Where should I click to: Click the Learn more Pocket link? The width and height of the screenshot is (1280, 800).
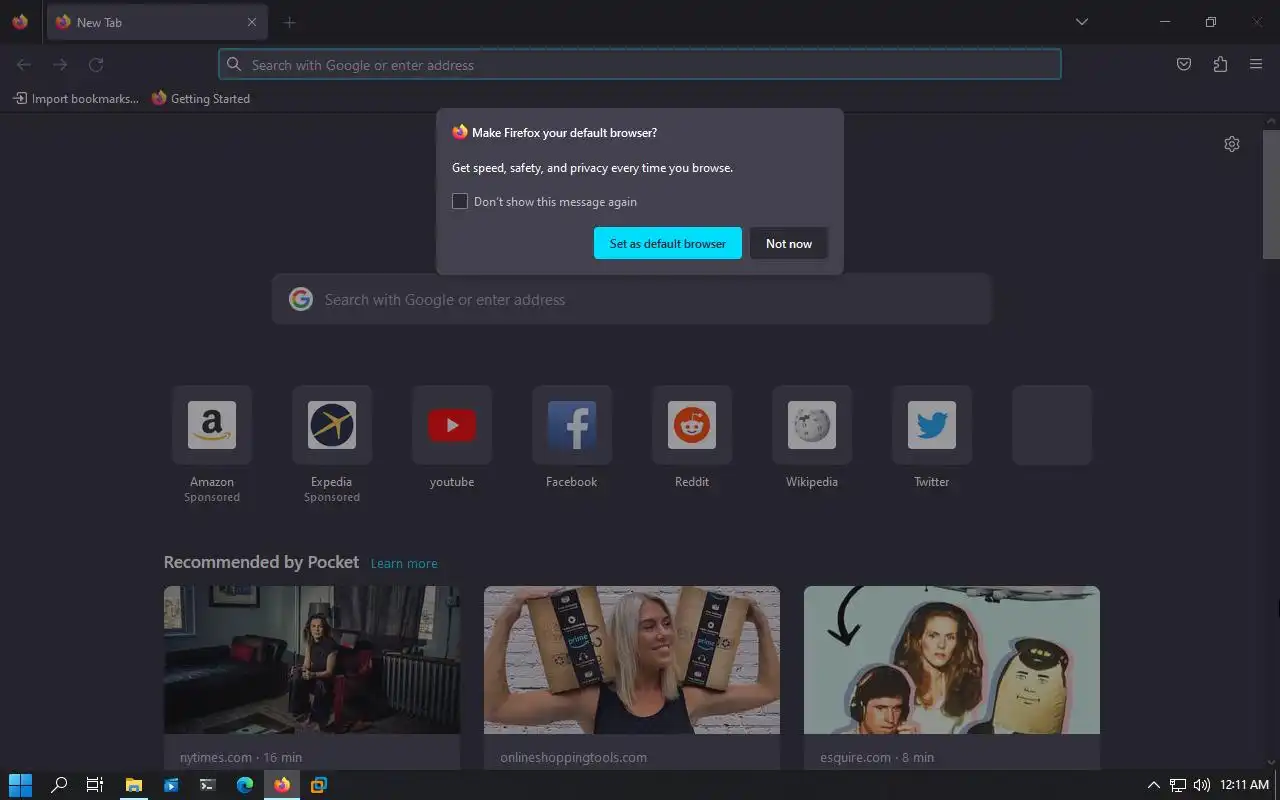(404, 564)
